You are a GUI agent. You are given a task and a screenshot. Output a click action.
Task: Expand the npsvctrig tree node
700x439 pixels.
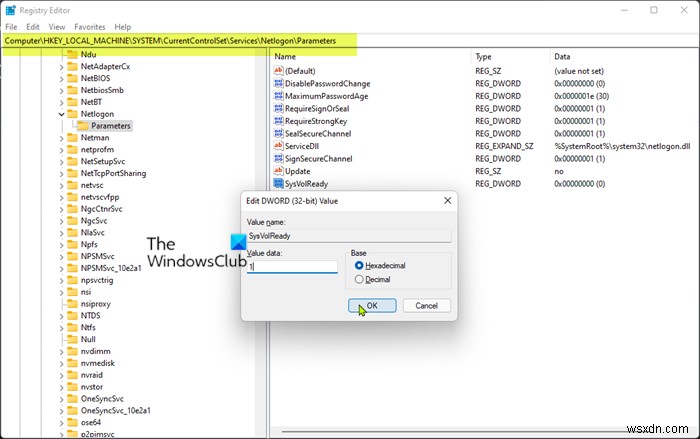click(61, 280)
